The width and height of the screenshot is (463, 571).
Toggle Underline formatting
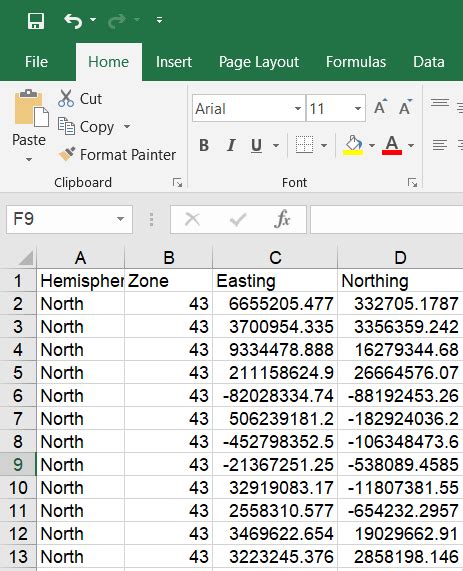tap(256, 145)
